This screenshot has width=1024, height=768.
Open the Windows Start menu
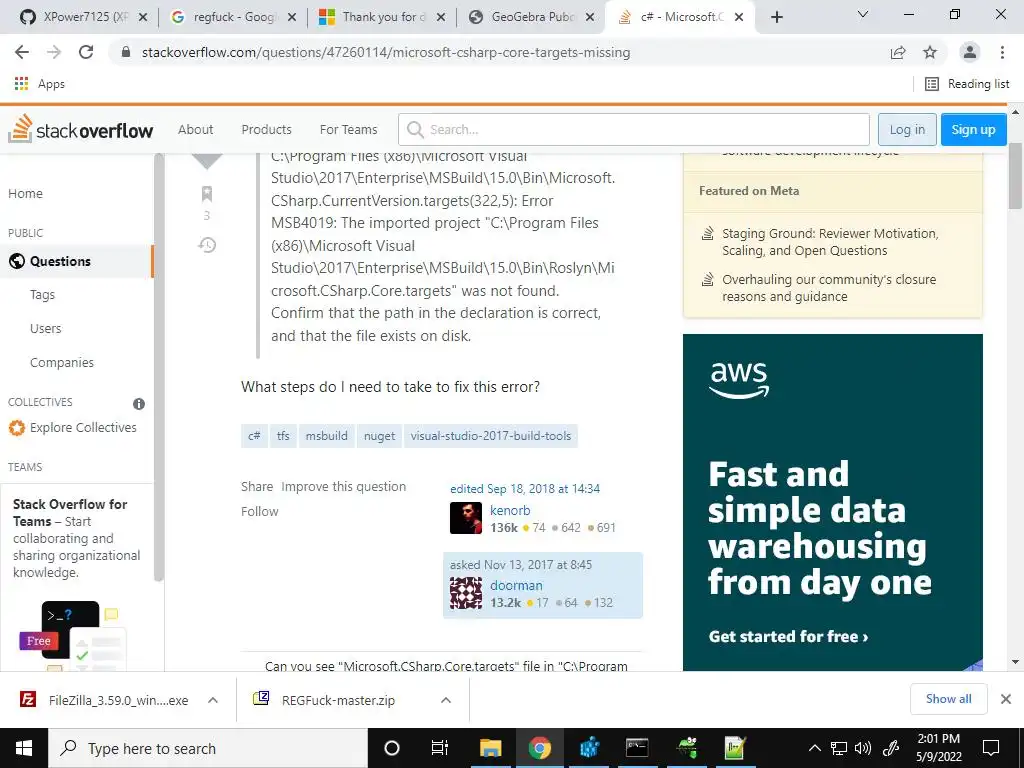pos(24,748)
